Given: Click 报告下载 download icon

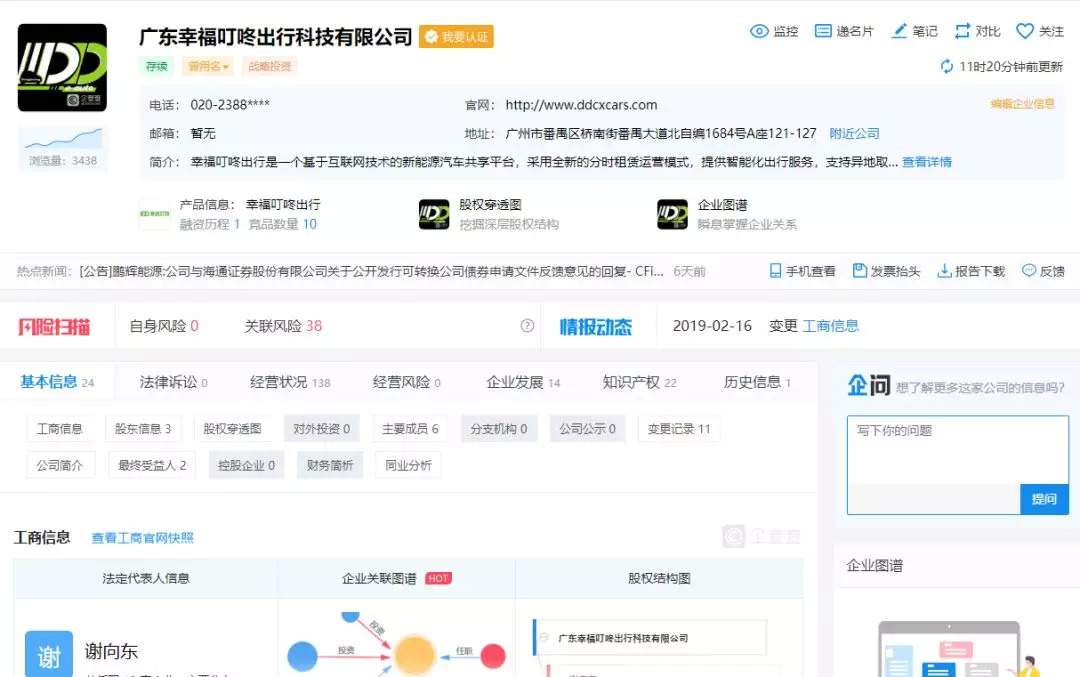Looking at the screenshot, I should (944, 271).
